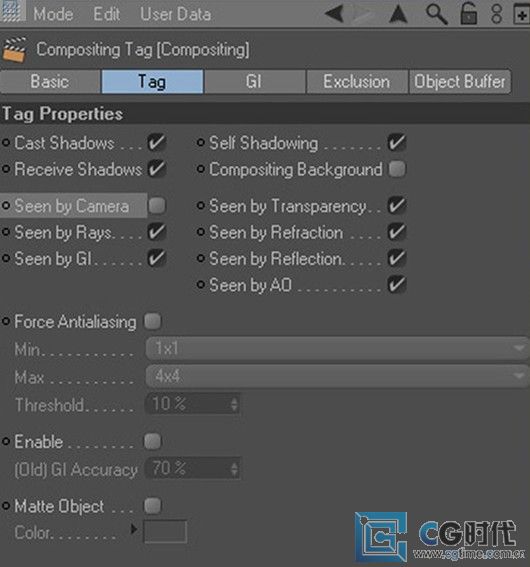Uncheck the Cast Shadows checkbox
The image size is (530, 567).
[157, 142]
